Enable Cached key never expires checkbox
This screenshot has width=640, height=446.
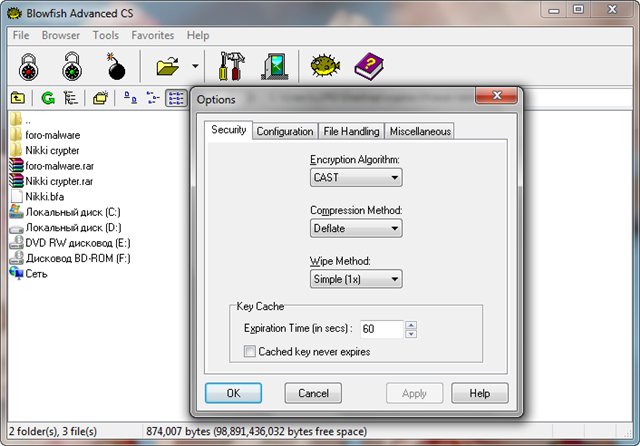point(249,351)
